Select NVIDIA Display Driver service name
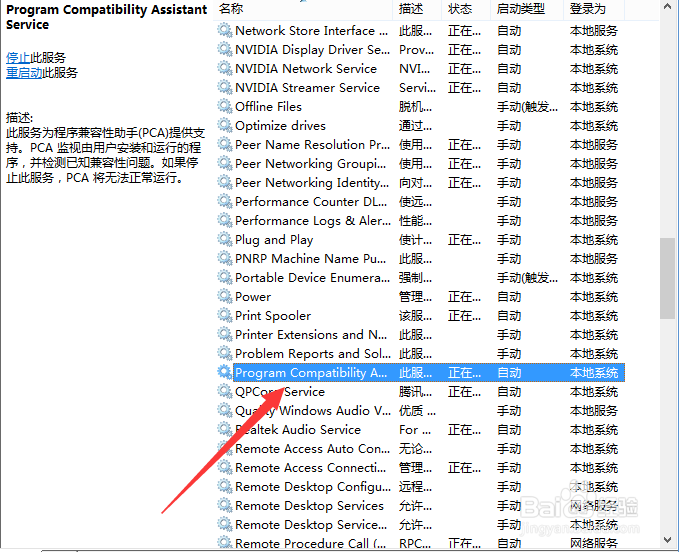 [312, 50]
